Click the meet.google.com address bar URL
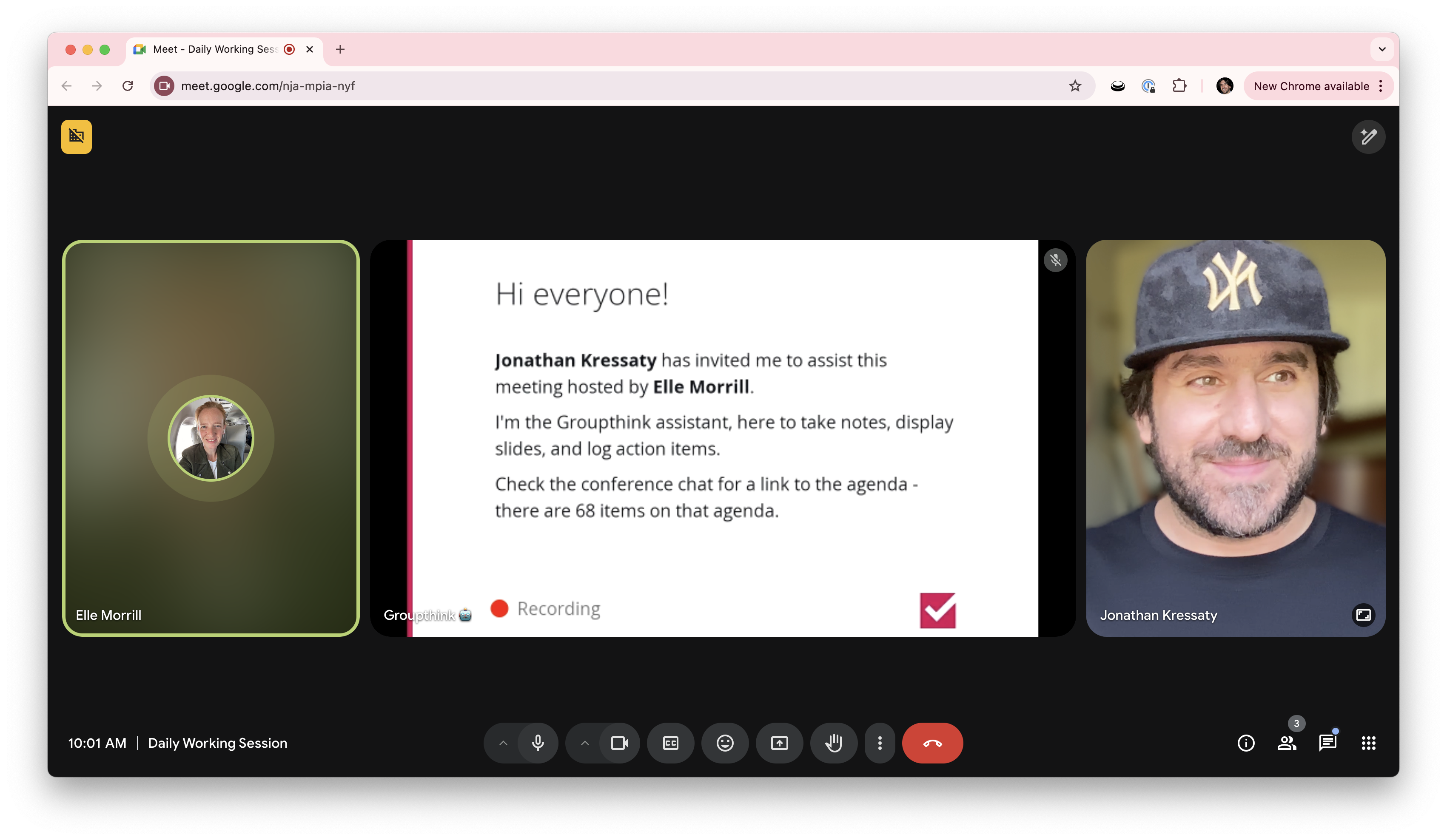Viewport: 1447px width, 840px height. pos(268,86)
